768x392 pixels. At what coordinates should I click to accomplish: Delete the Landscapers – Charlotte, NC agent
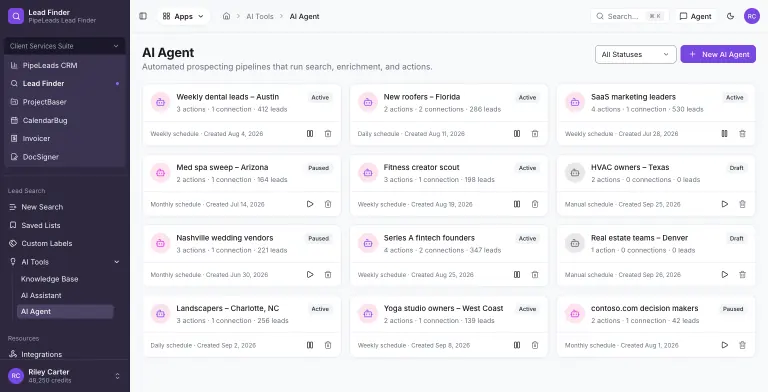tap(328, 345)
